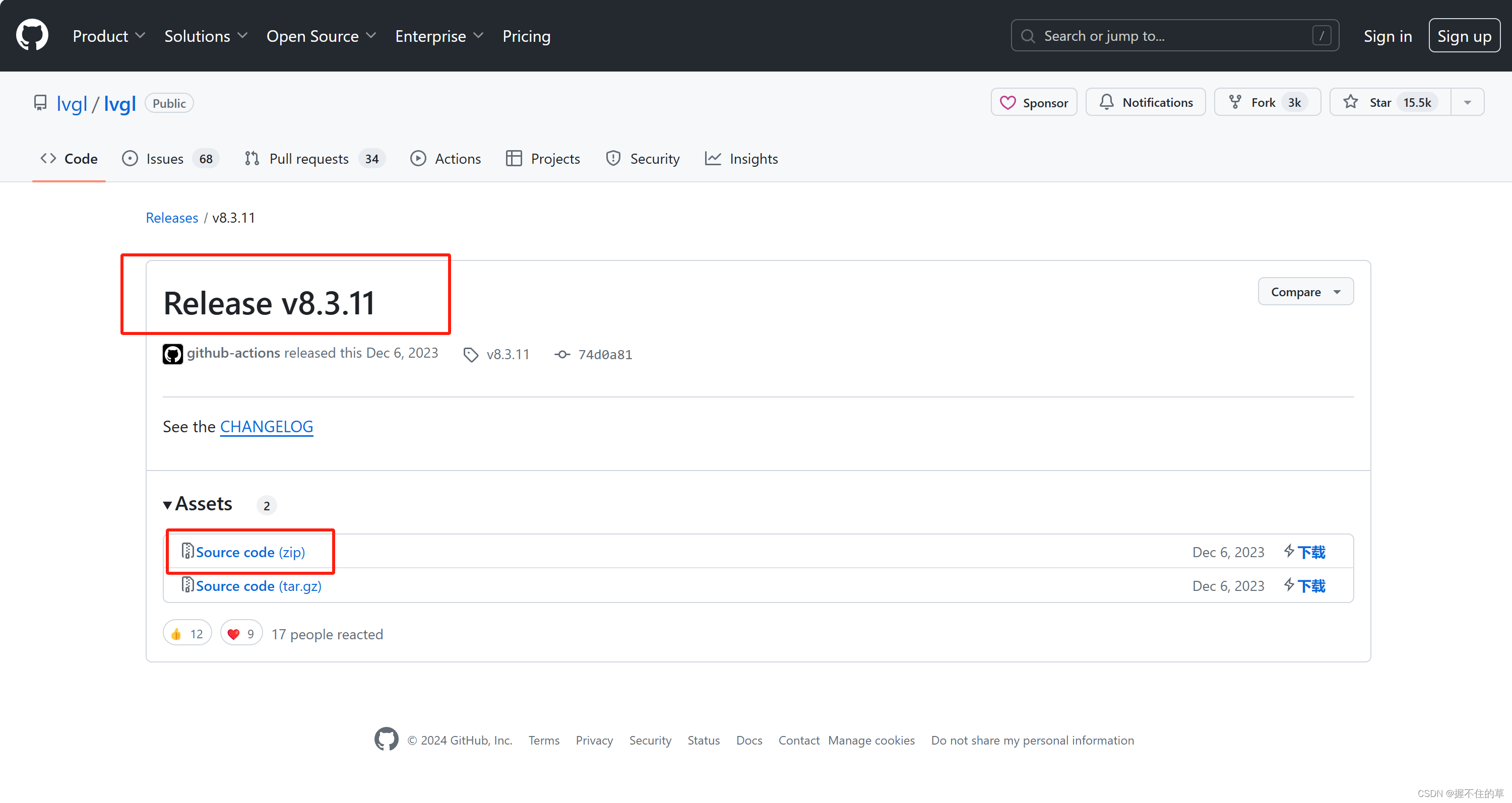The image size is (1512, 803).
Task: Click the tar.gz file icon
Action: [187, 585]
